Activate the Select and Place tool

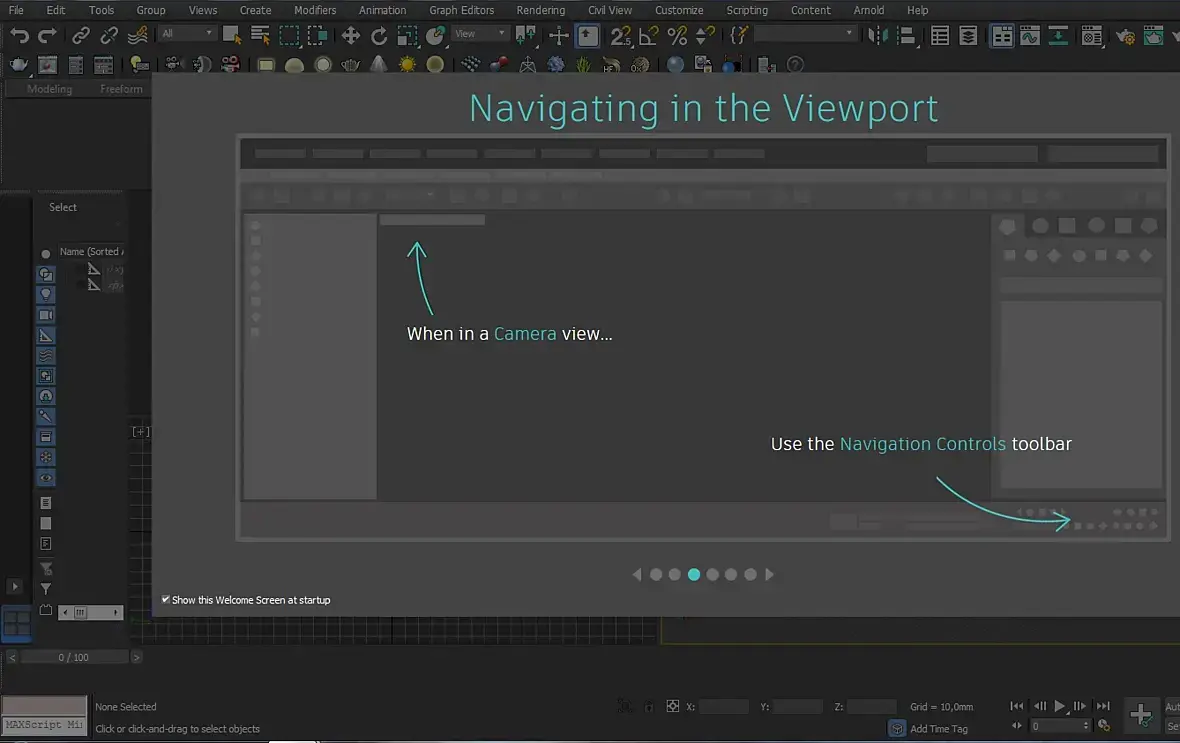point(436,35)
